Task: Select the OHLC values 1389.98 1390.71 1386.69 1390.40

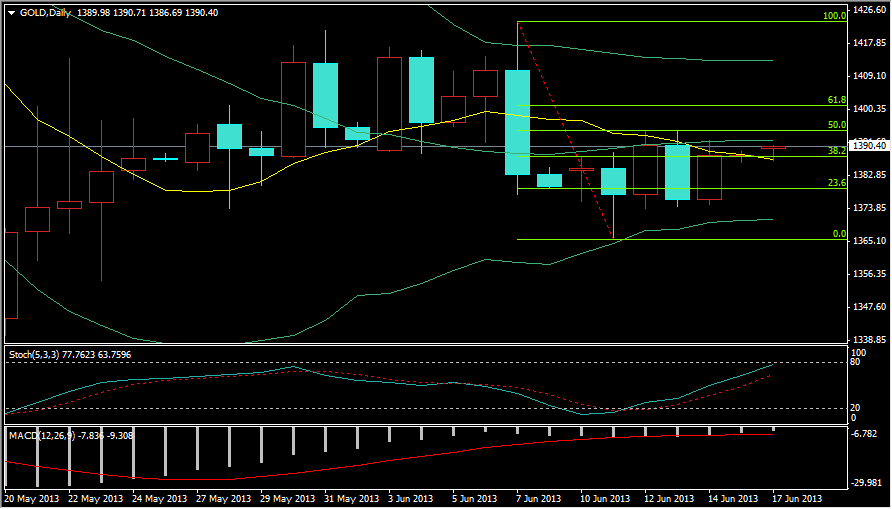Action: coord(147,13)
